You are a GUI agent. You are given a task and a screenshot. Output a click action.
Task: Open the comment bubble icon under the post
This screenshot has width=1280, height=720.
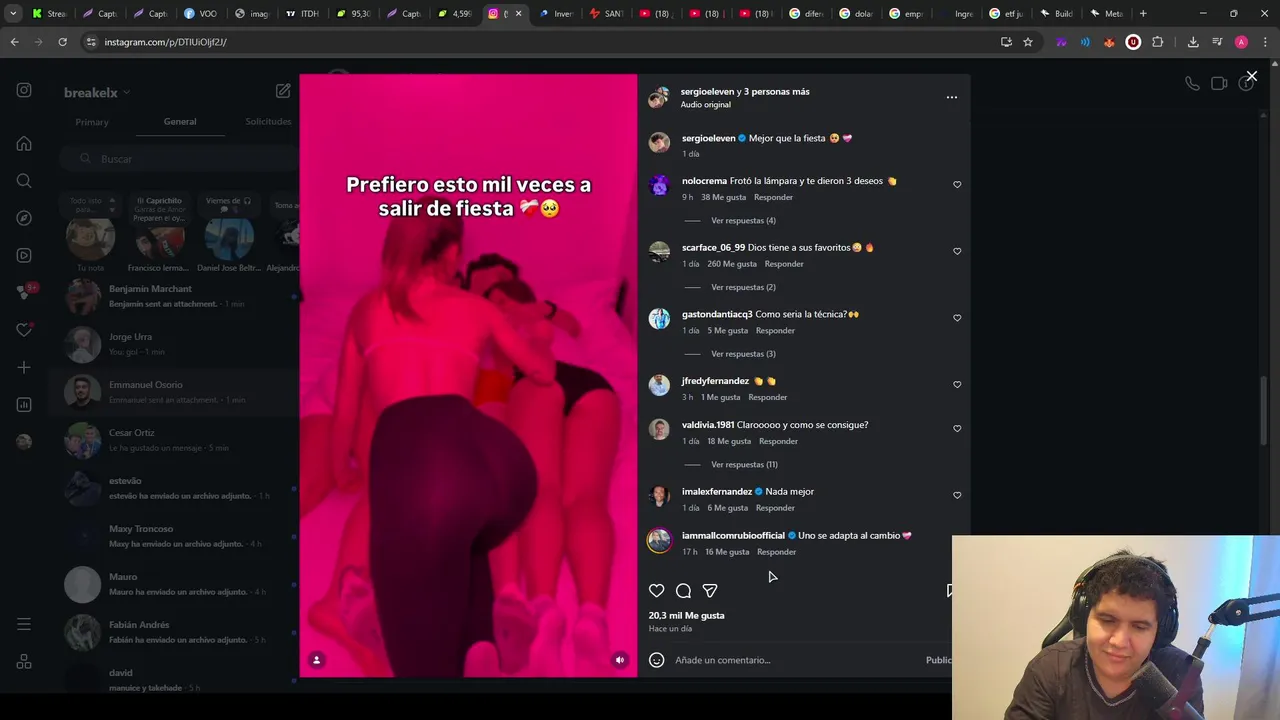click(x=683, y=591)
